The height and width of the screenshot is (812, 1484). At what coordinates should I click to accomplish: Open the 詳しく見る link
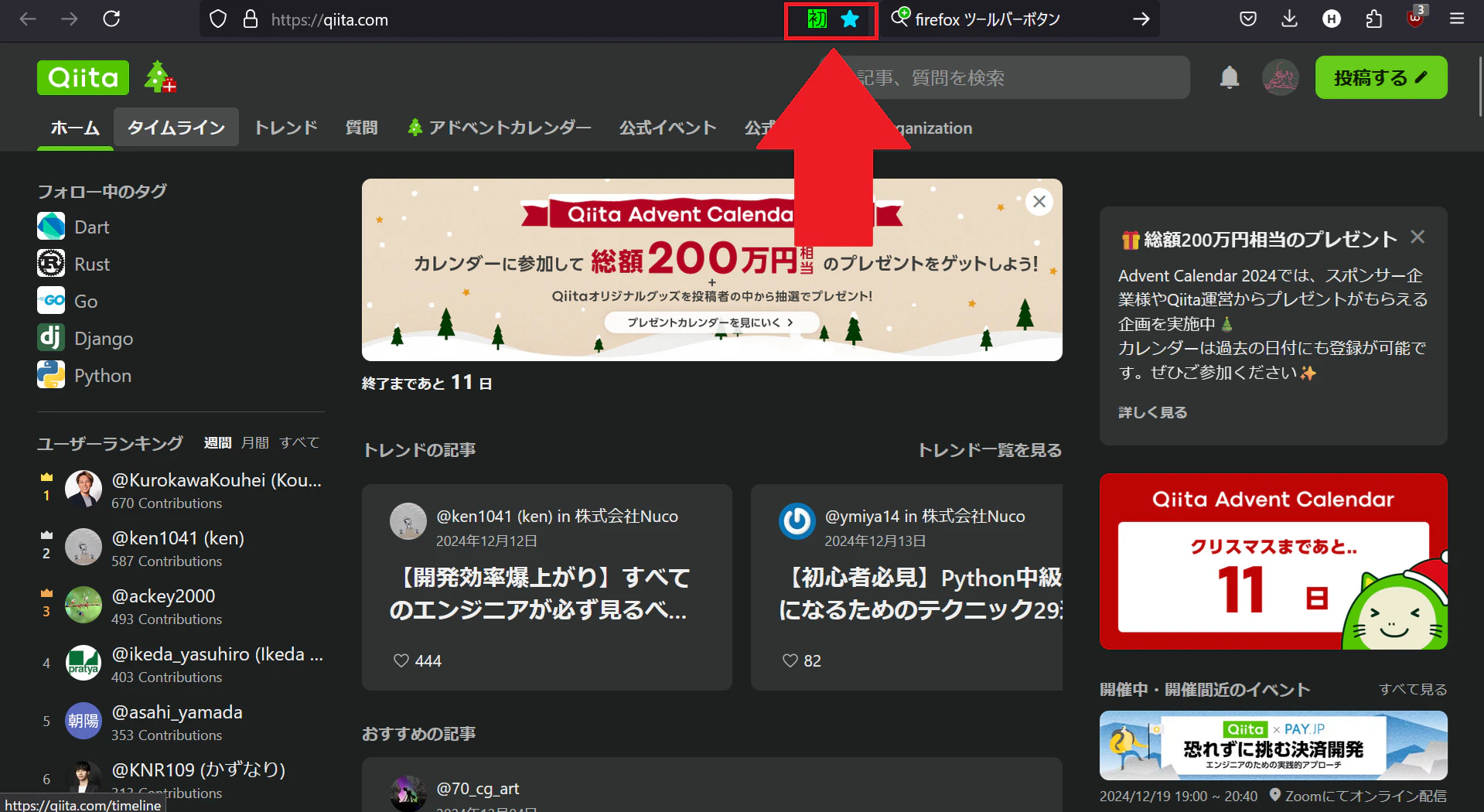(x=1152, y=412)
